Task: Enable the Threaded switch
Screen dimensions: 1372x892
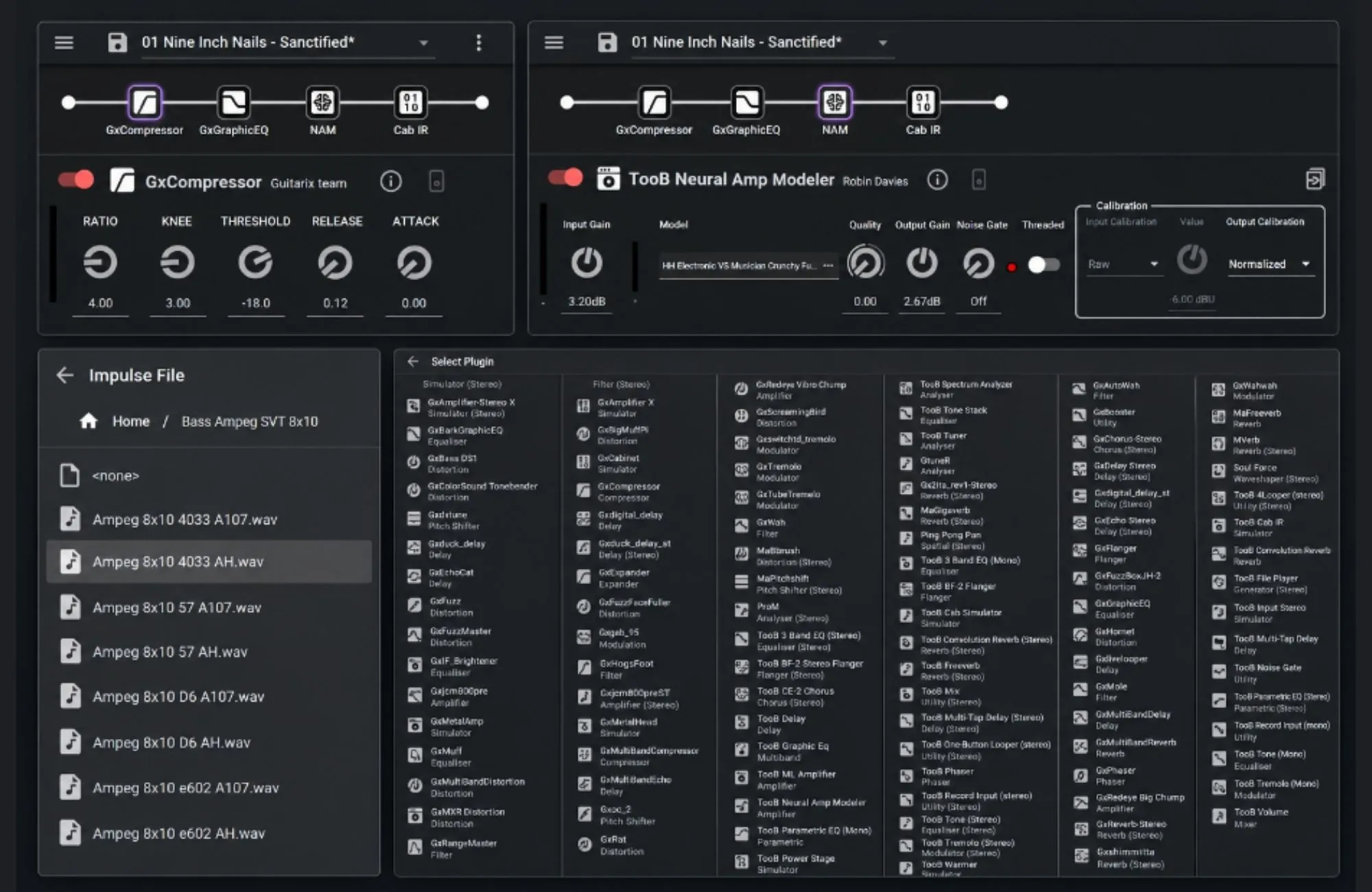Action: click(x=1043, y=265)
